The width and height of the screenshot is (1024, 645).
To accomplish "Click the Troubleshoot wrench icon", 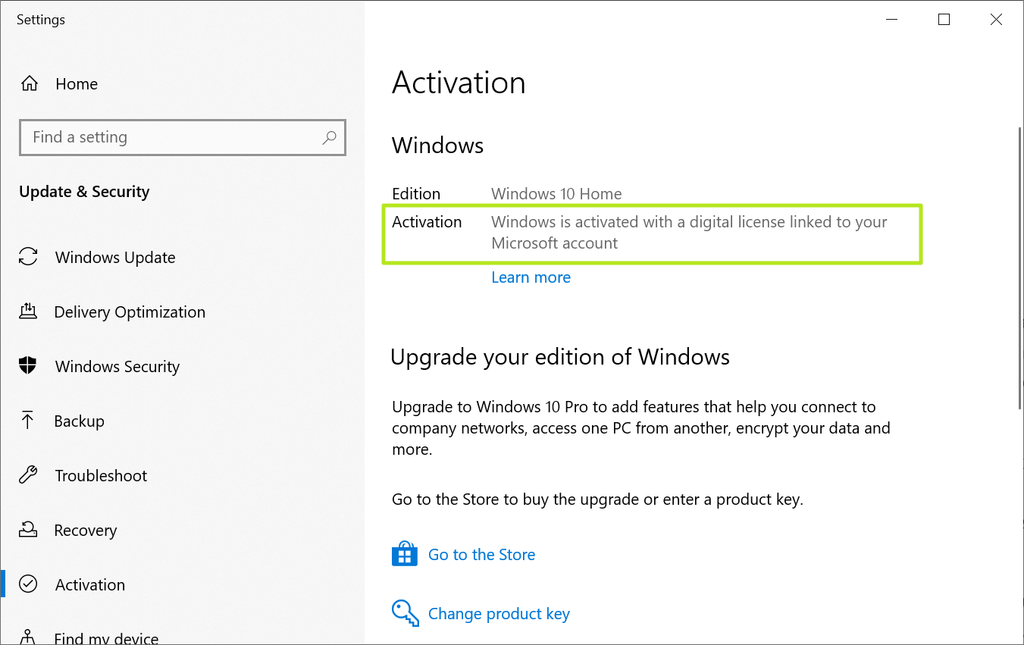I will (x=29, y=475).
